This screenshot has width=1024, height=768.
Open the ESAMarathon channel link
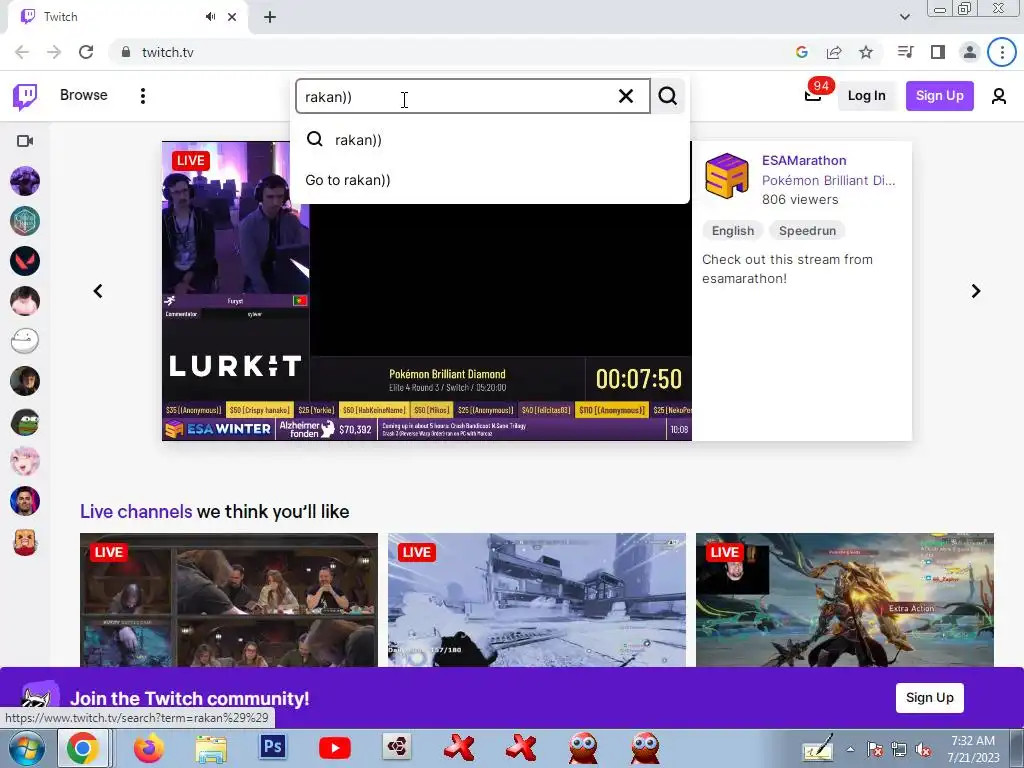tap(804, 160)
